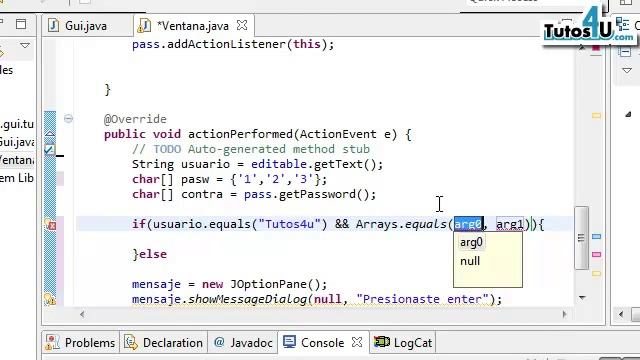The width and height of the screenshot is (640, 360).
Task: Click the "Presionaste enter" string literal
Action: pos(422,299)
